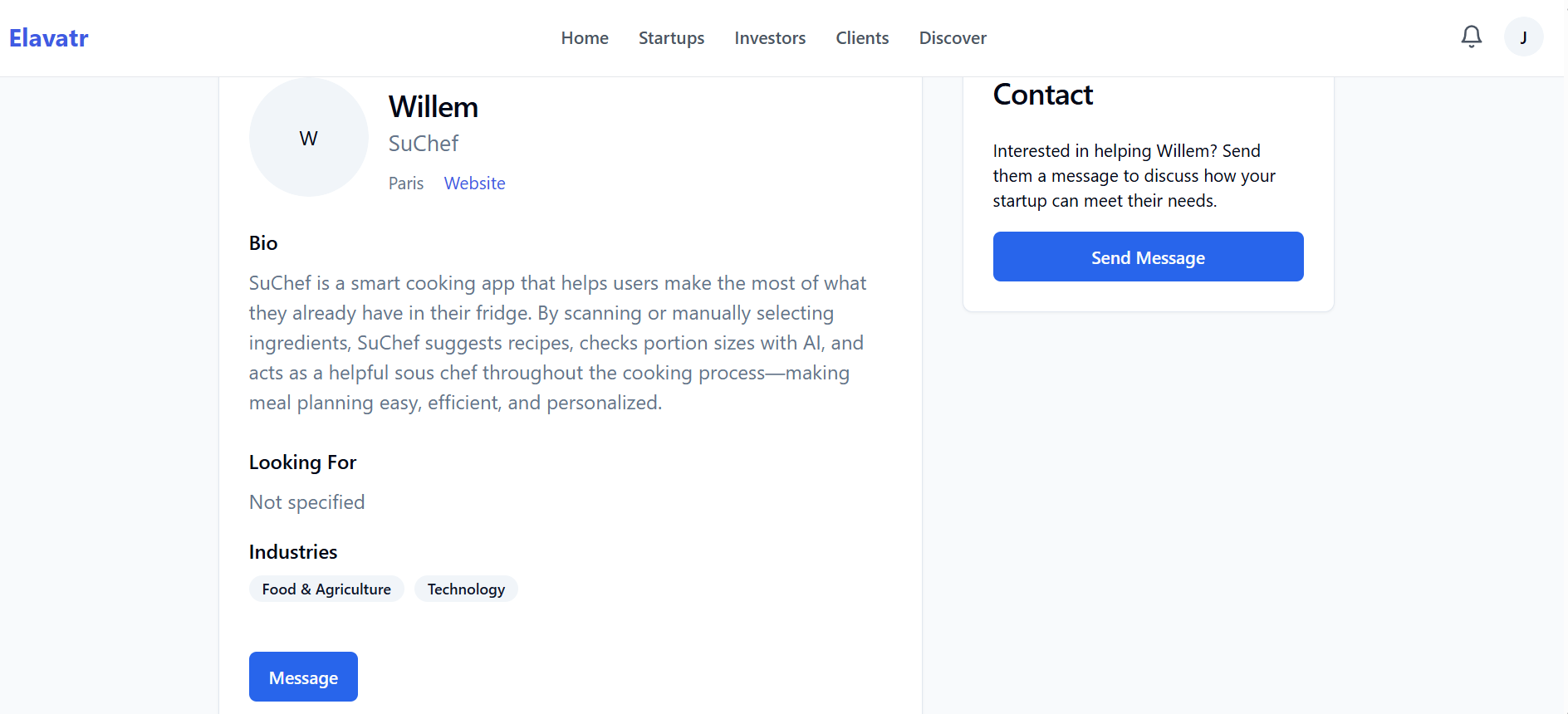Click the SuChef company name

424,144
